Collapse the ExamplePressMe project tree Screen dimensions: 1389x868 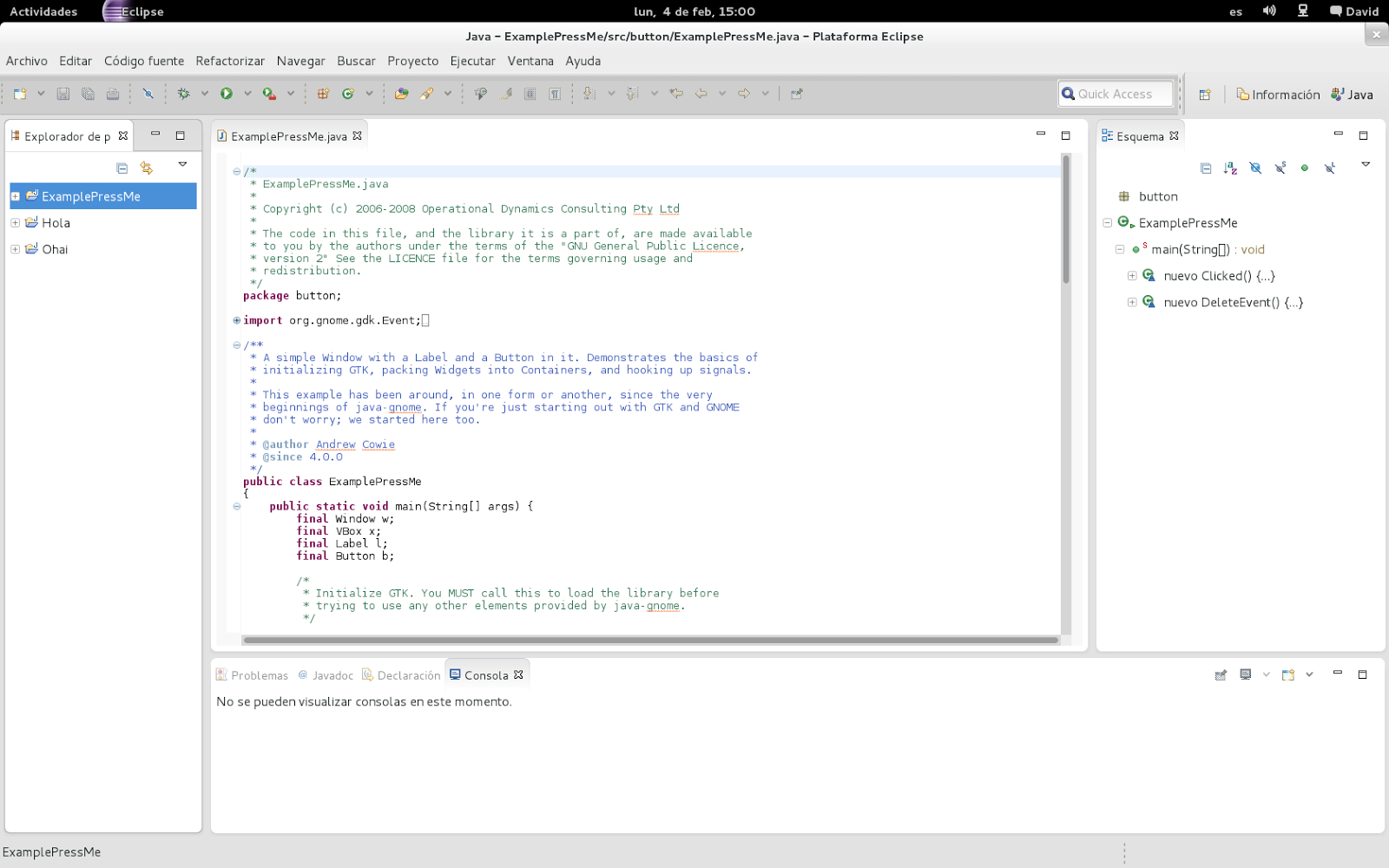[x=14, y=196]
